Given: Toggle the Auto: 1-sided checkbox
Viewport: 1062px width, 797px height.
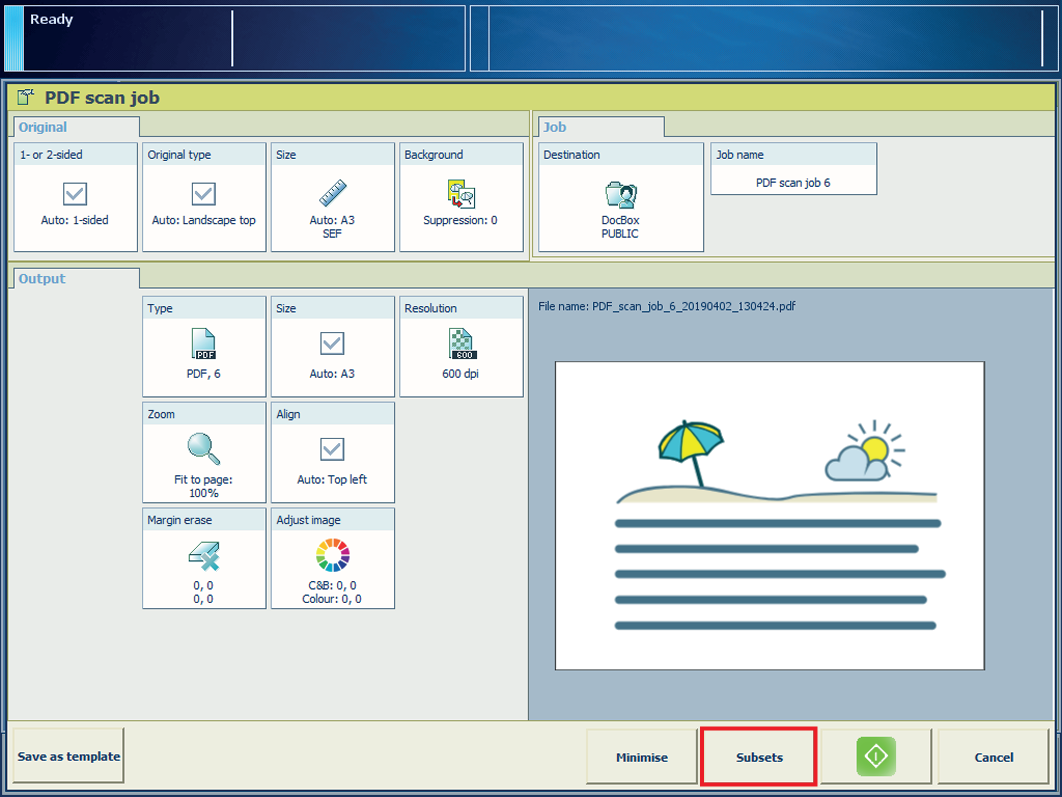Looking at the screenshot, I should coord(75,193).
